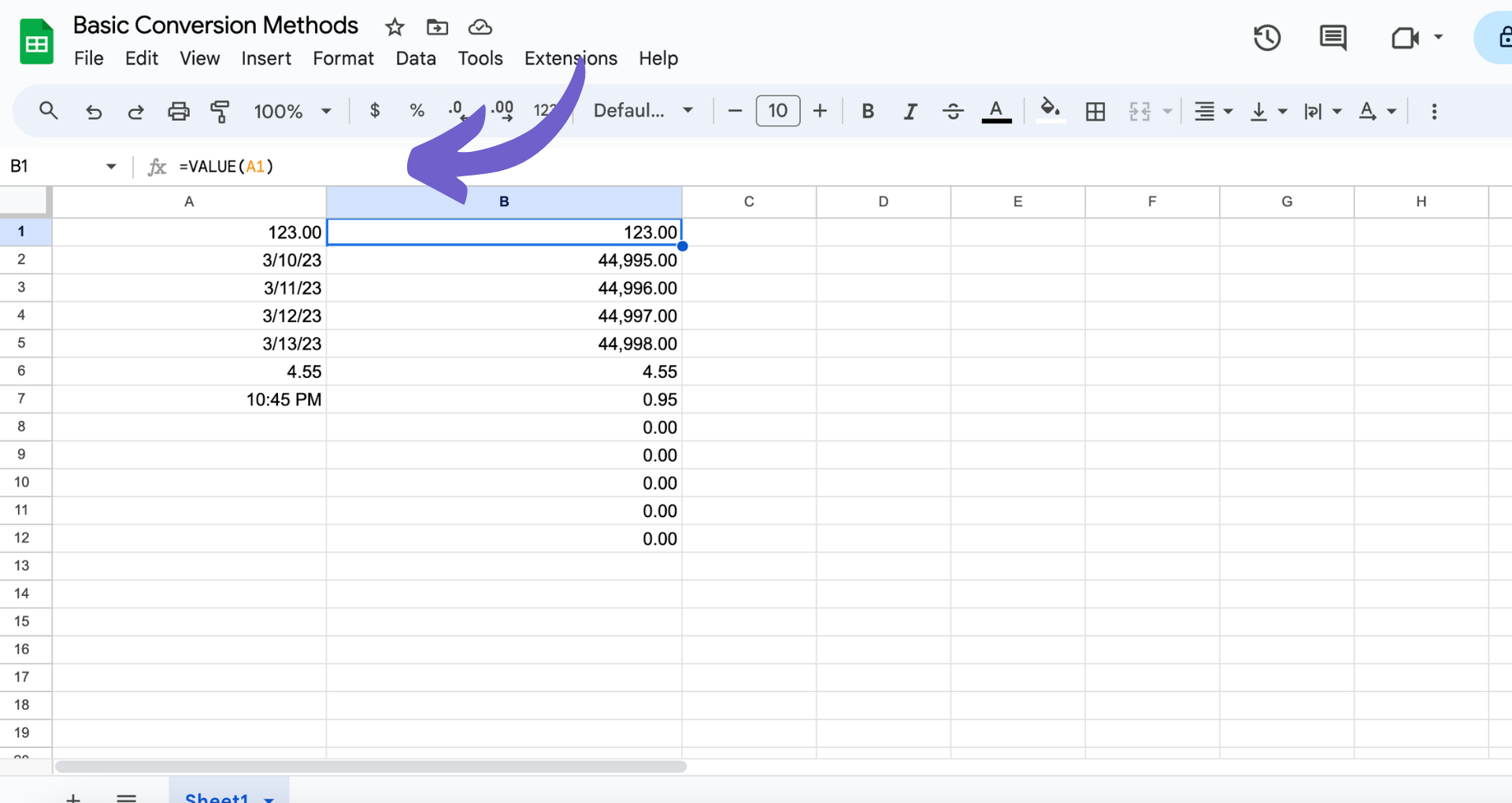
Task: Open the Tools menu
Action: (480, 58)
